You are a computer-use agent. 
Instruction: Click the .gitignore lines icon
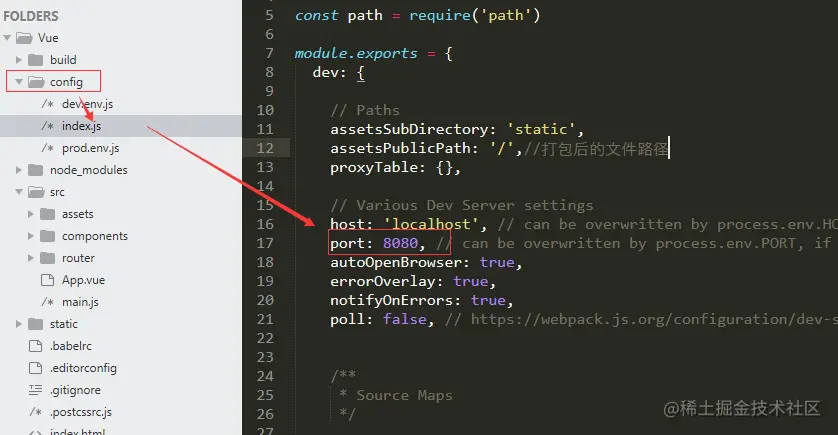click(35, 390)
